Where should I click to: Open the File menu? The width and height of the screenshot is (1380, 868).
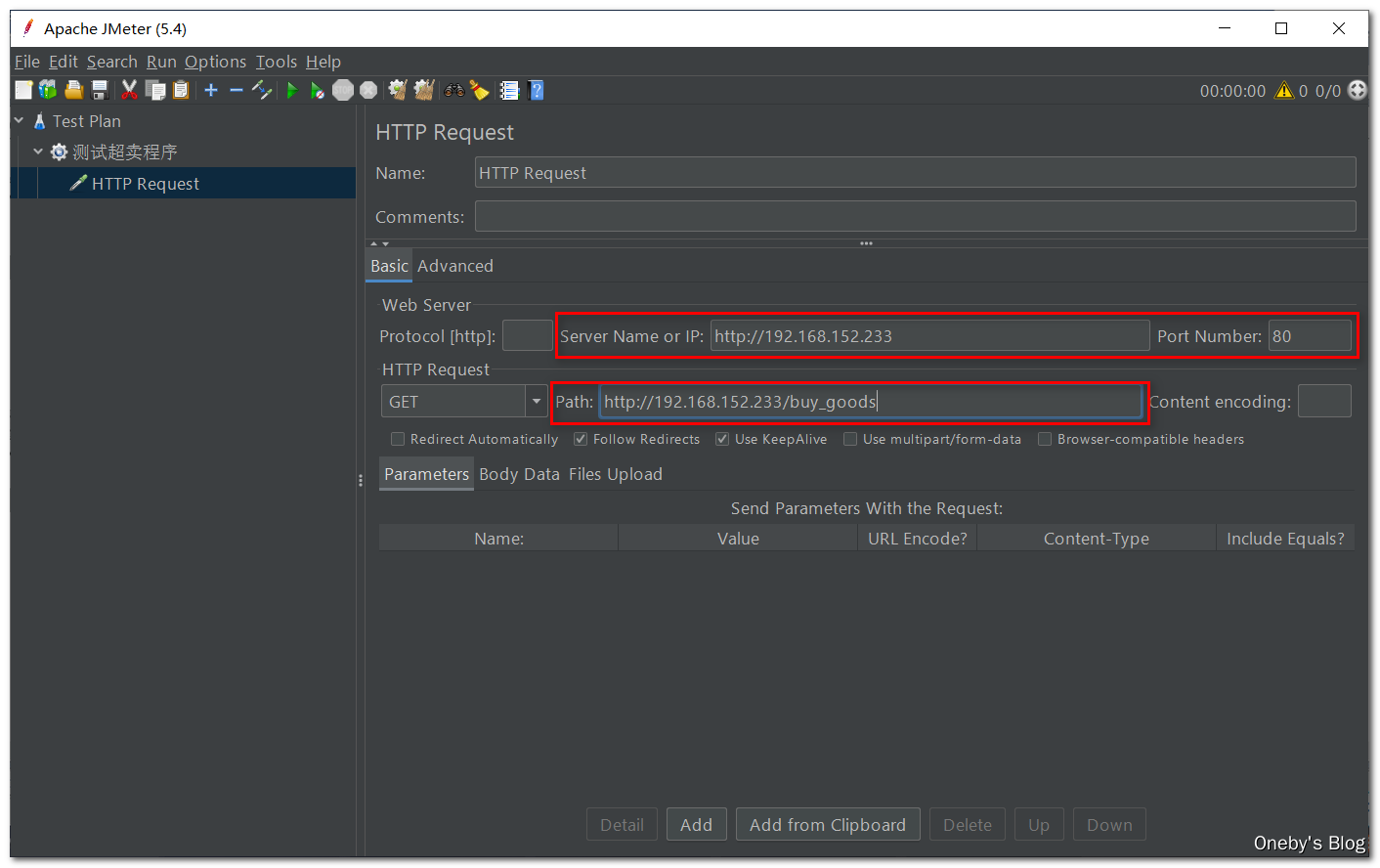tap(27, 62)
